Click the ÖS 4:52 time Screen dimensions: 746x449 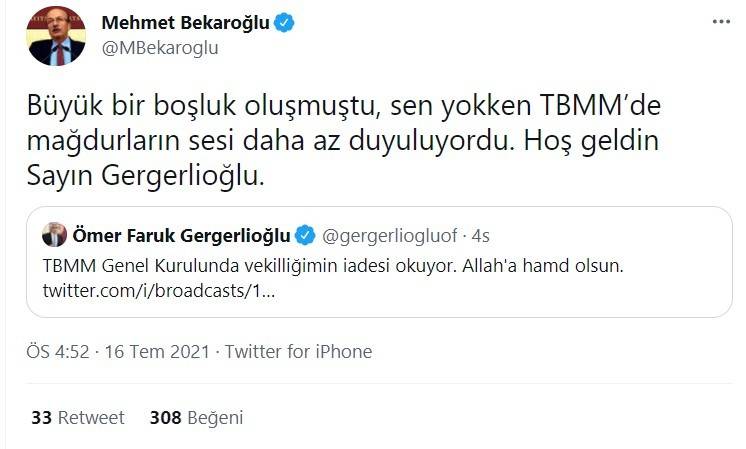coord(56,352)
